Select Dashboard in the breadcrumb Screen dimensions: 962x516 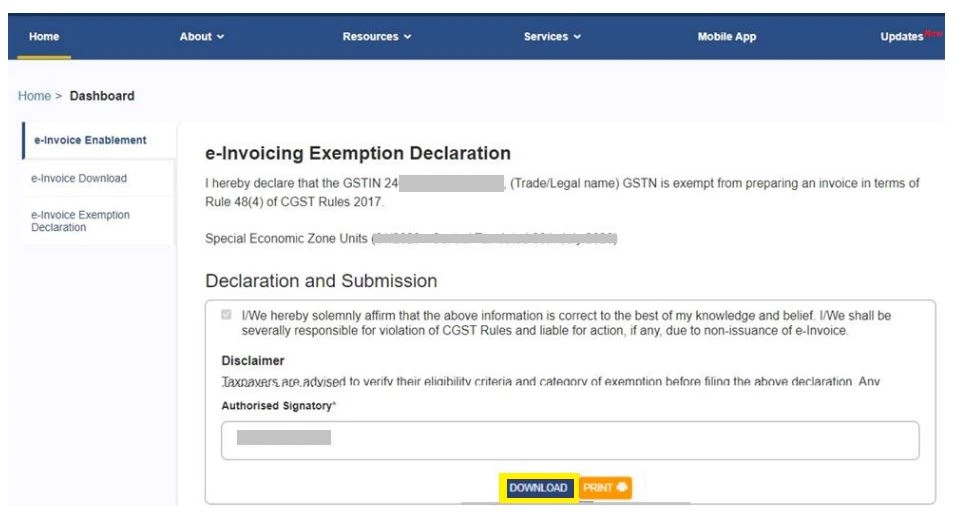tap(101, 96)
